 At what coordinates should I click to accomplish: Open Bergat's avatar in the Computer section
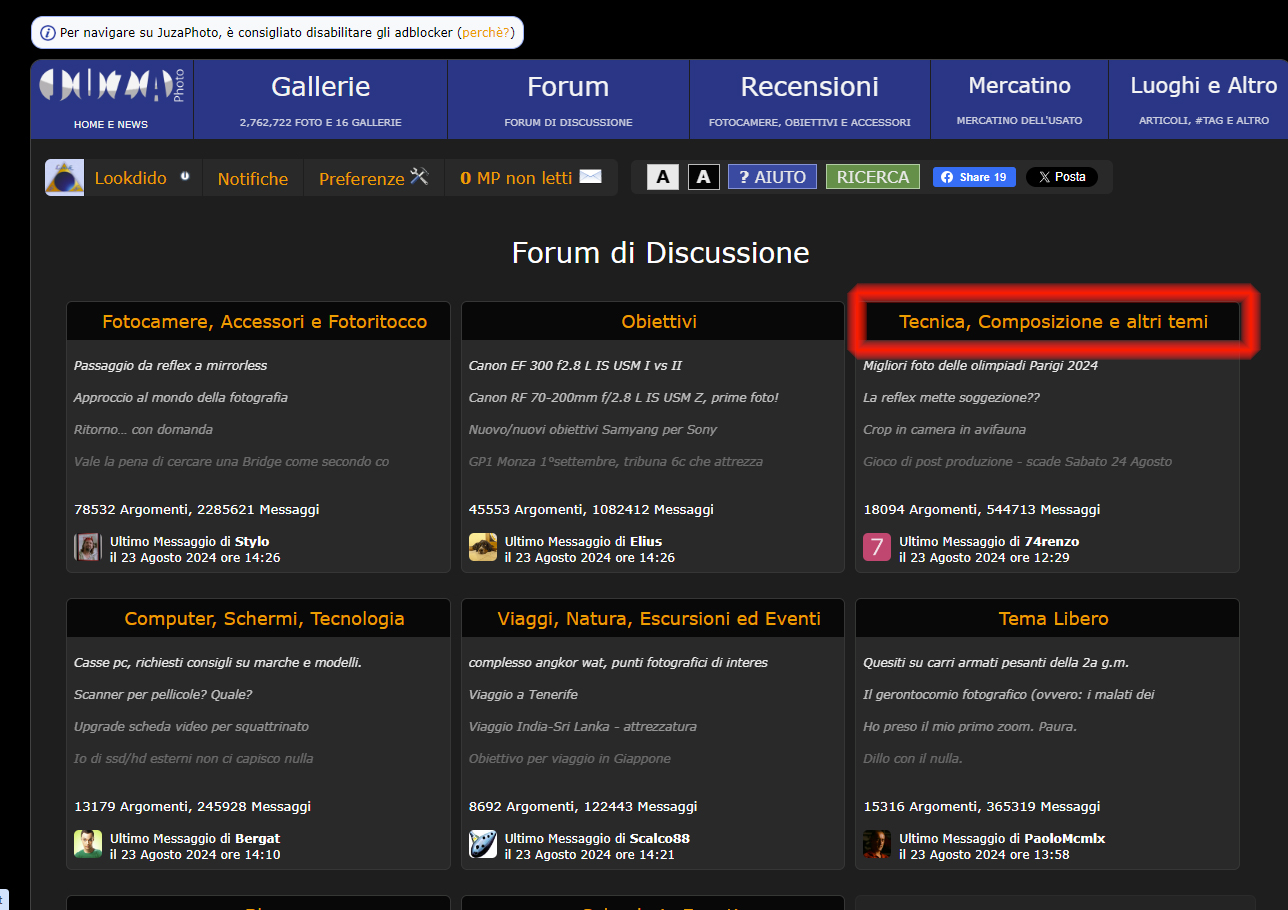88,845
